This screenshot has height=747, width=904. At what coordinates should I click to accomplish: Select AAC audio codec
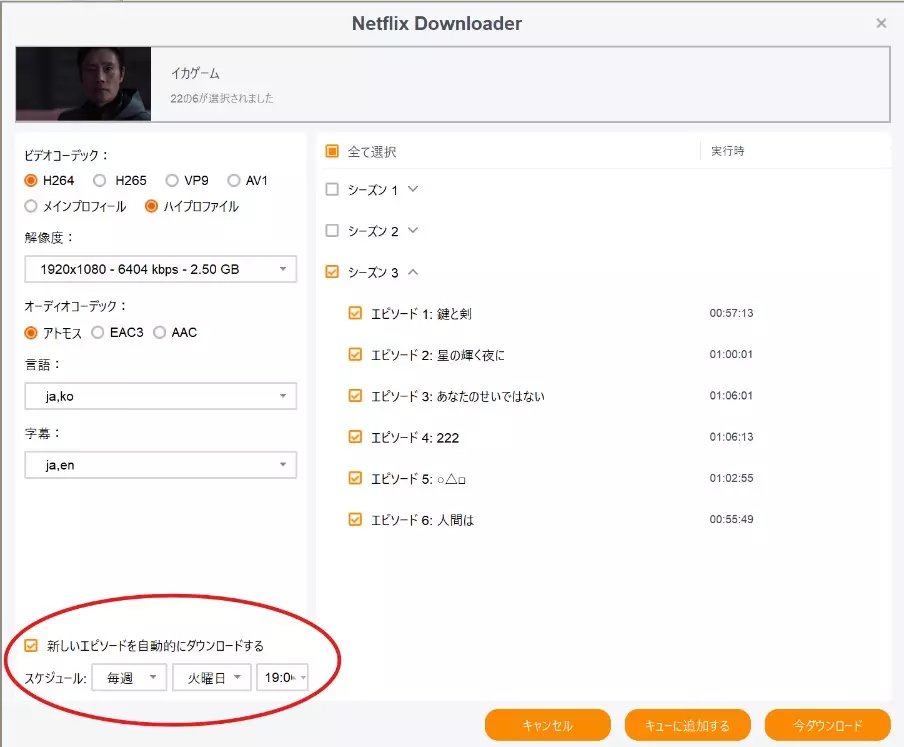(160, 333)
